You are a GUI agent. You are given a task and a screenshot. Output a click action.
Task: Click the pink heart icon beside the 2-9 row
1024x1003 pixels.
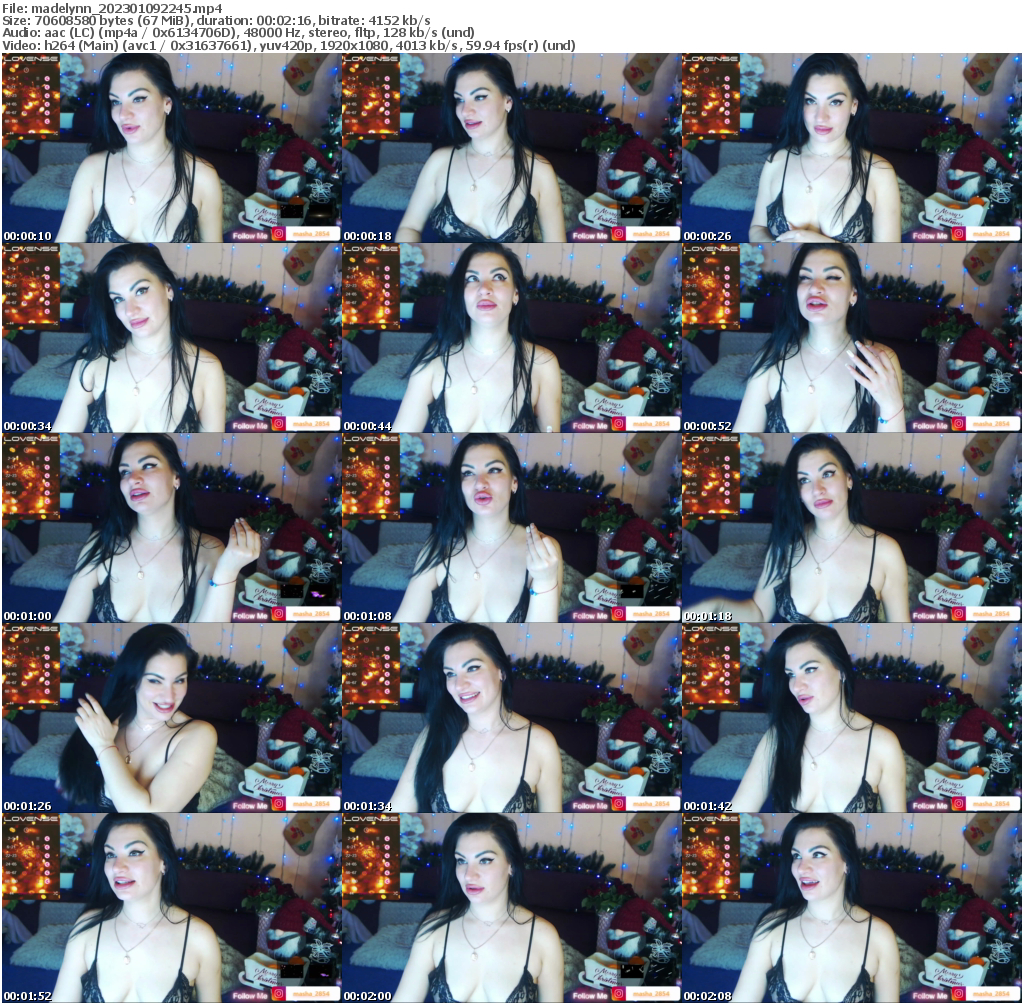click(47, 78)
